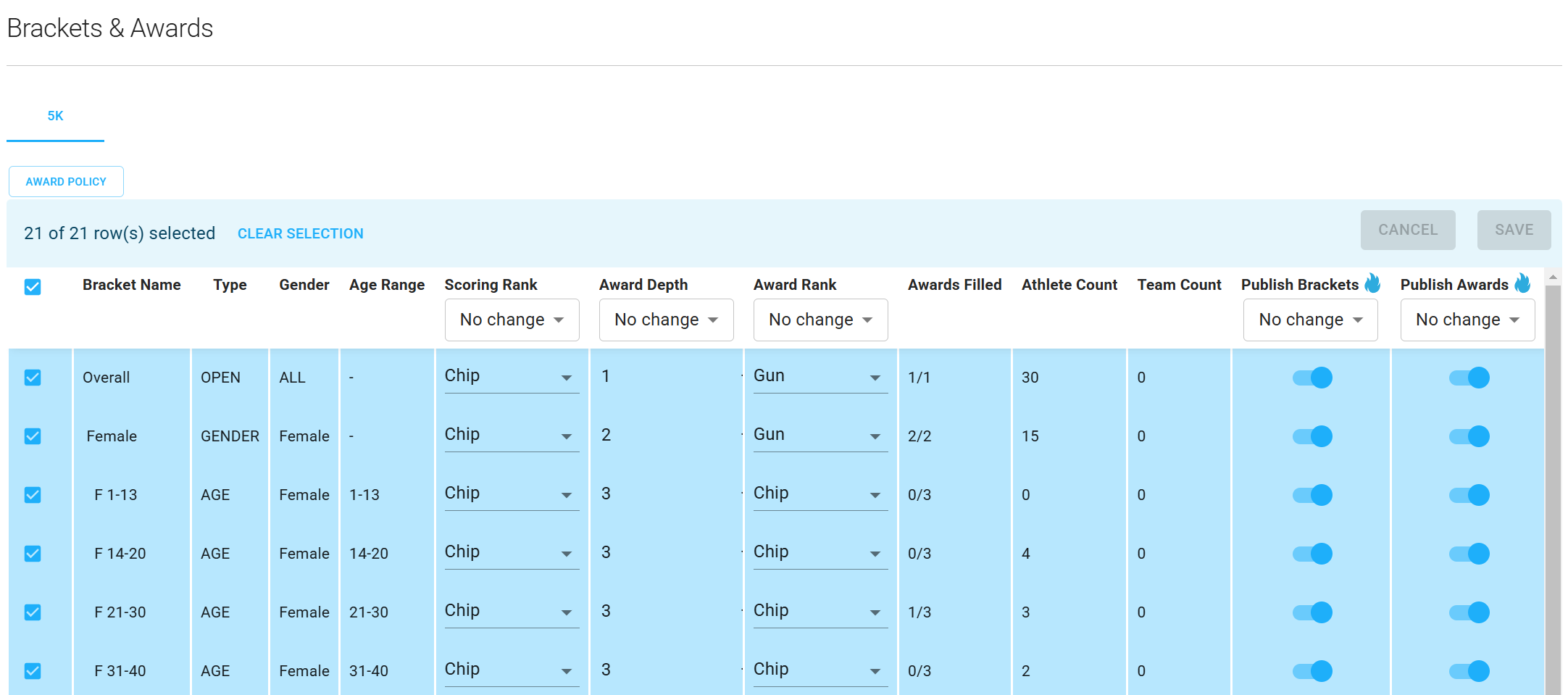
Task: Toggle Publish Brackets for F 14-20
Action: tap(1312, 554)
